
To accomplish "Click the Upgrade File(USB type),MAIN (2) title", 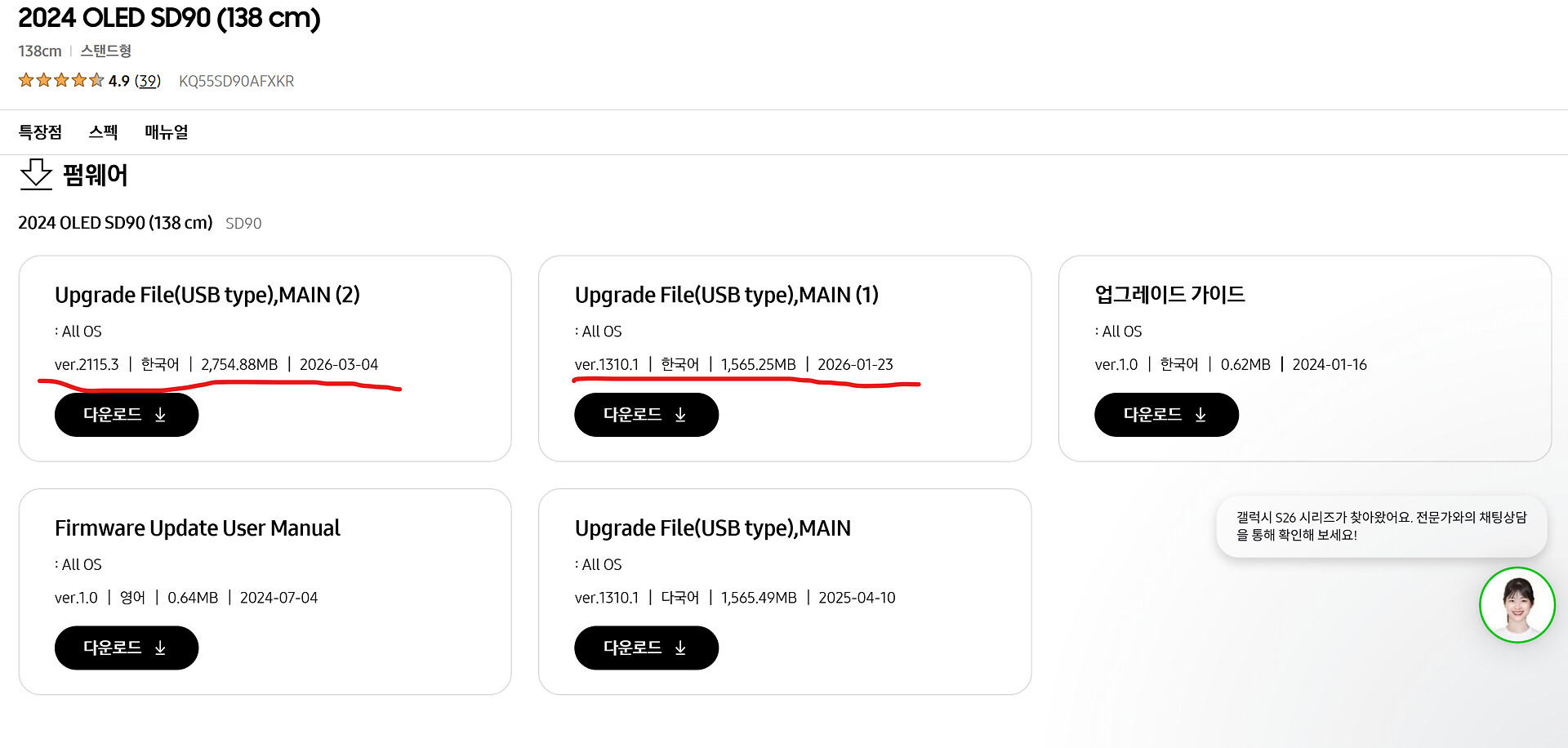I will 207,295.
